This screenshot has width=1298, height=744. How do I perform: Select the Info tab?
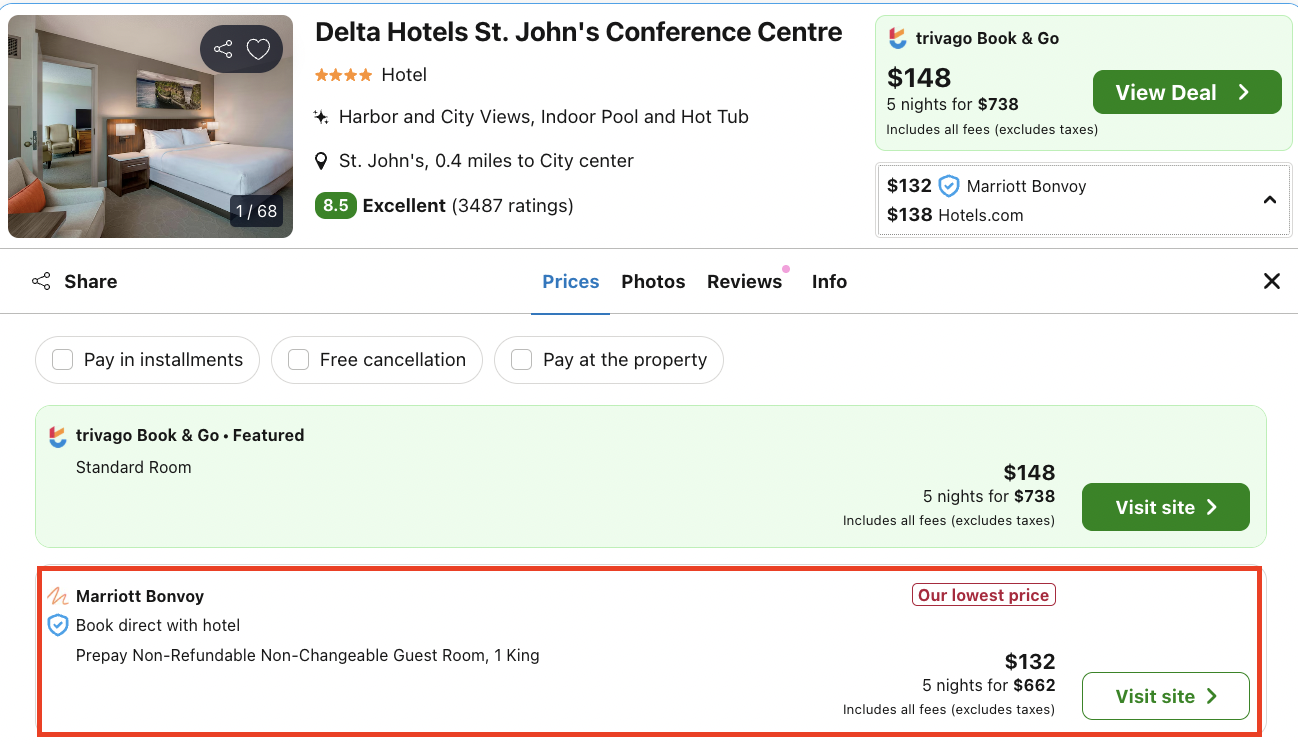tap(829, 282)
